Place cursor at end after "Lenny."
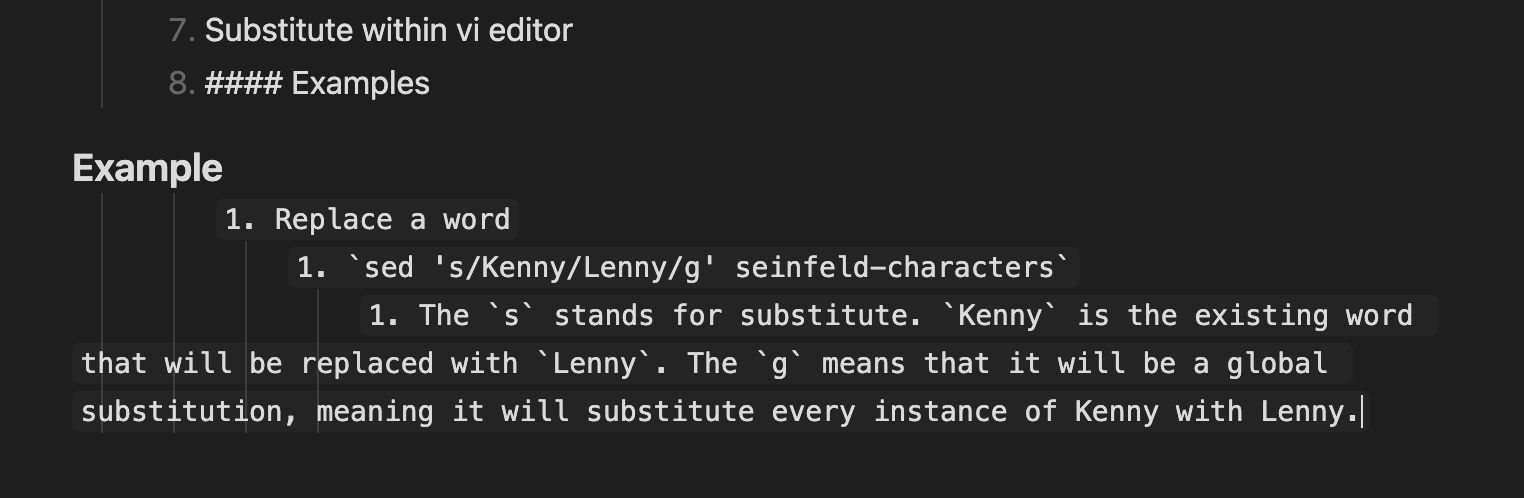The width and height of the screenshot is (1524, 498). (x=1361, y=412)
